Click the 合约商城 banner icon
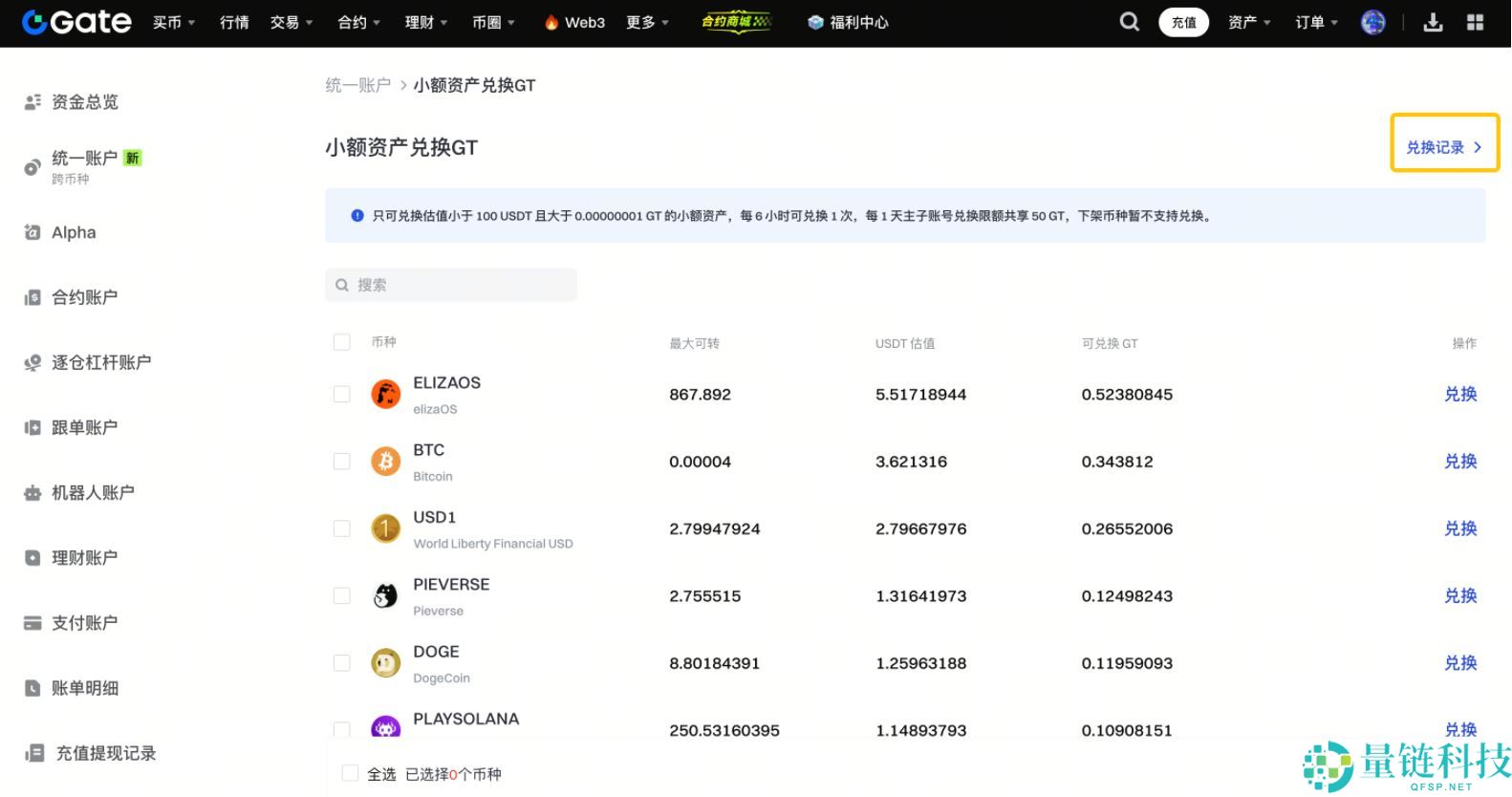Screen dimensions: 1512x797 736,22
